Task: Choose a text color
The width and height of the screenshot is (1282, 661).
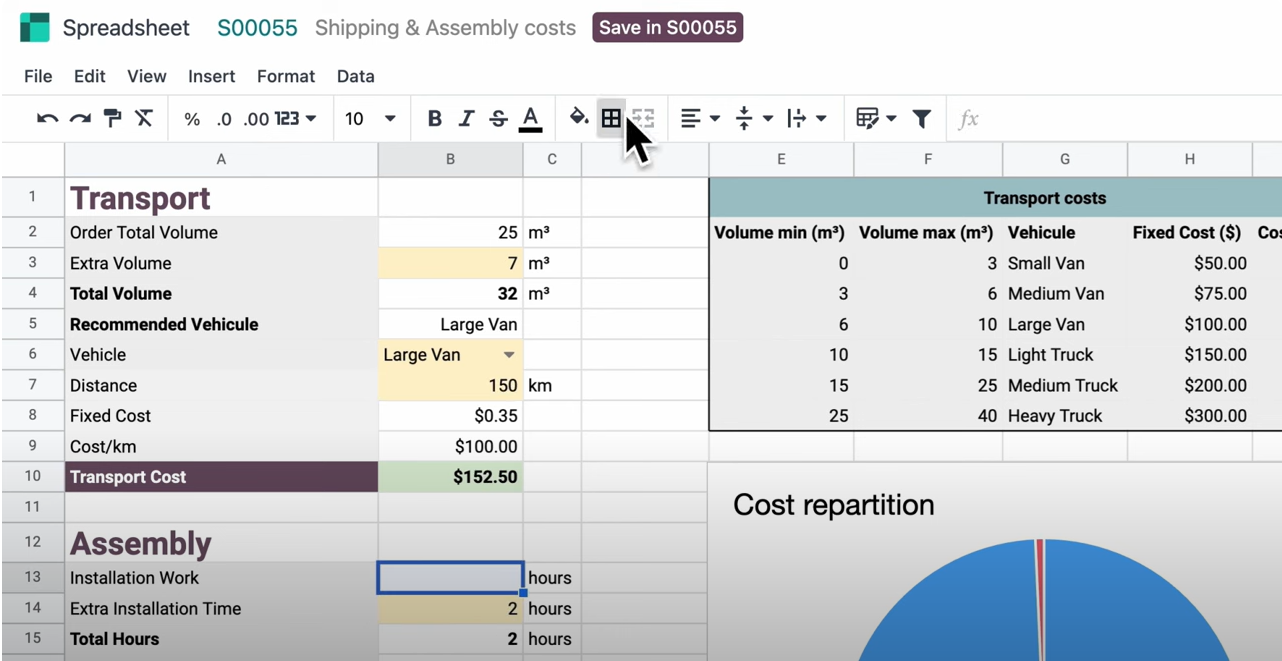Action: [x=530, y=118]
